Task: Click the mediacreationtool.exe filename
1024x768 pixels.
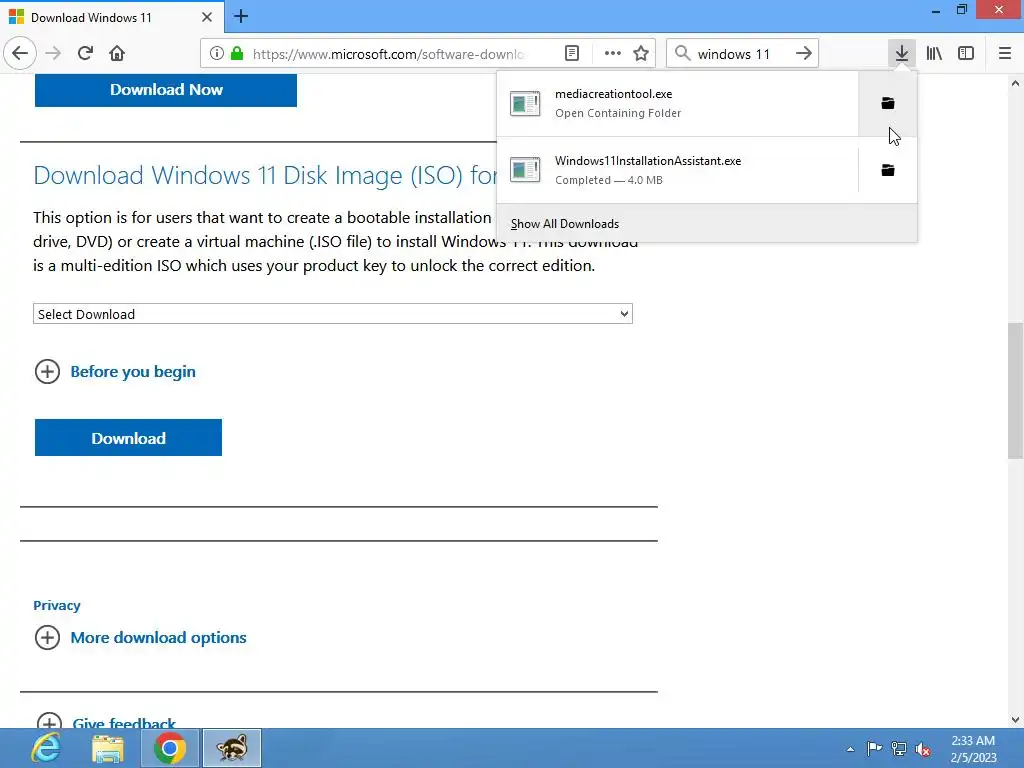Action: click(x=613, y=94)
